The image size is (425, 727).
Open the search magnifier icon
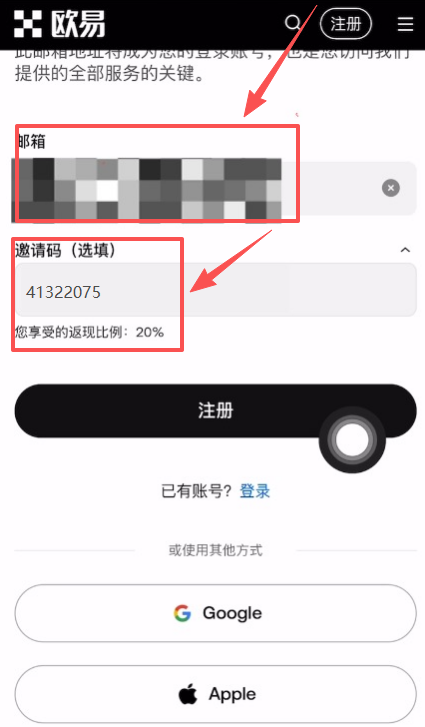(x=293, y=22)
